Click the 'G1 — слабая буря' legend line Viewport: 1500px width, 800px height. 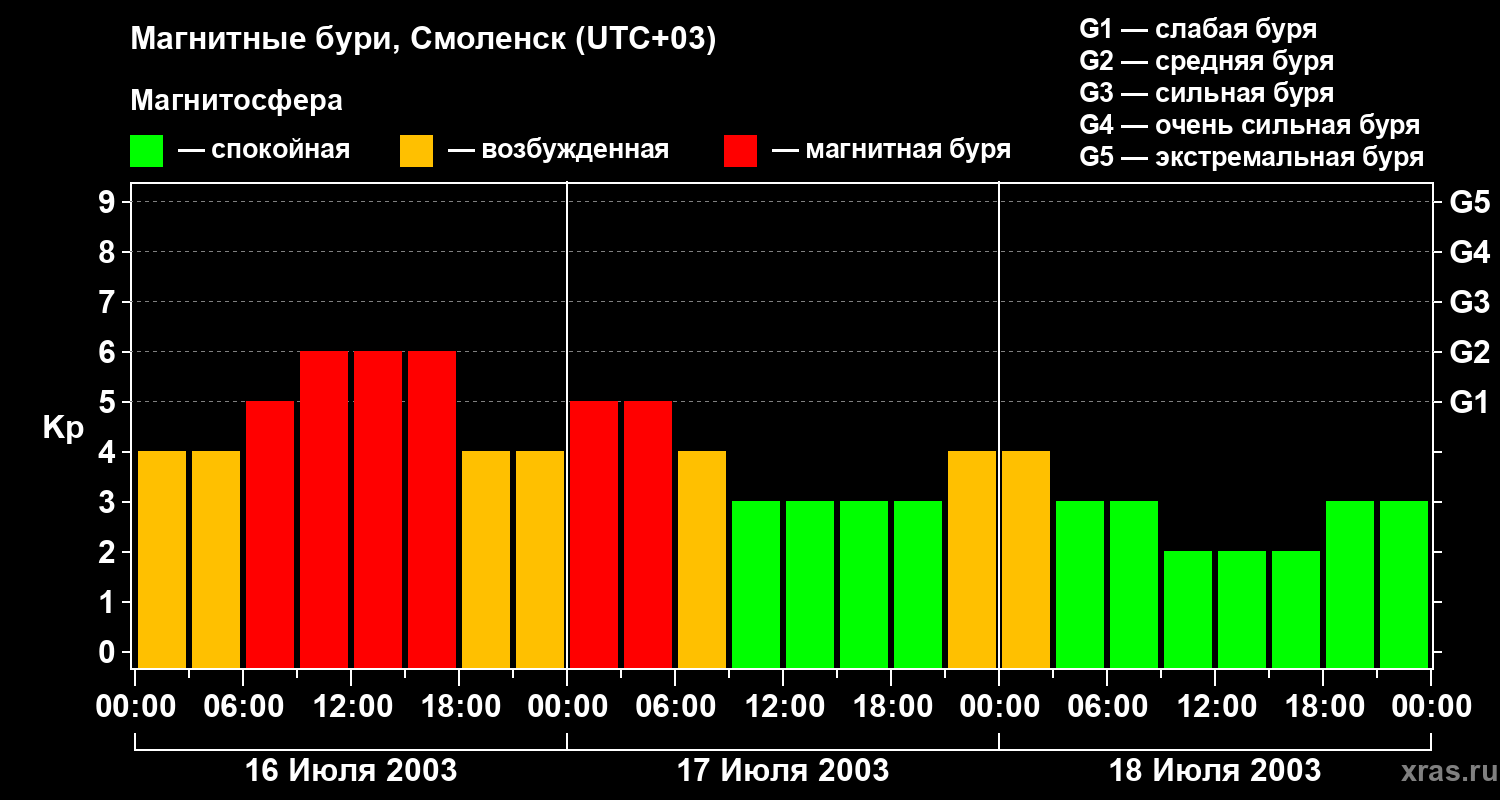[1198, 29]
